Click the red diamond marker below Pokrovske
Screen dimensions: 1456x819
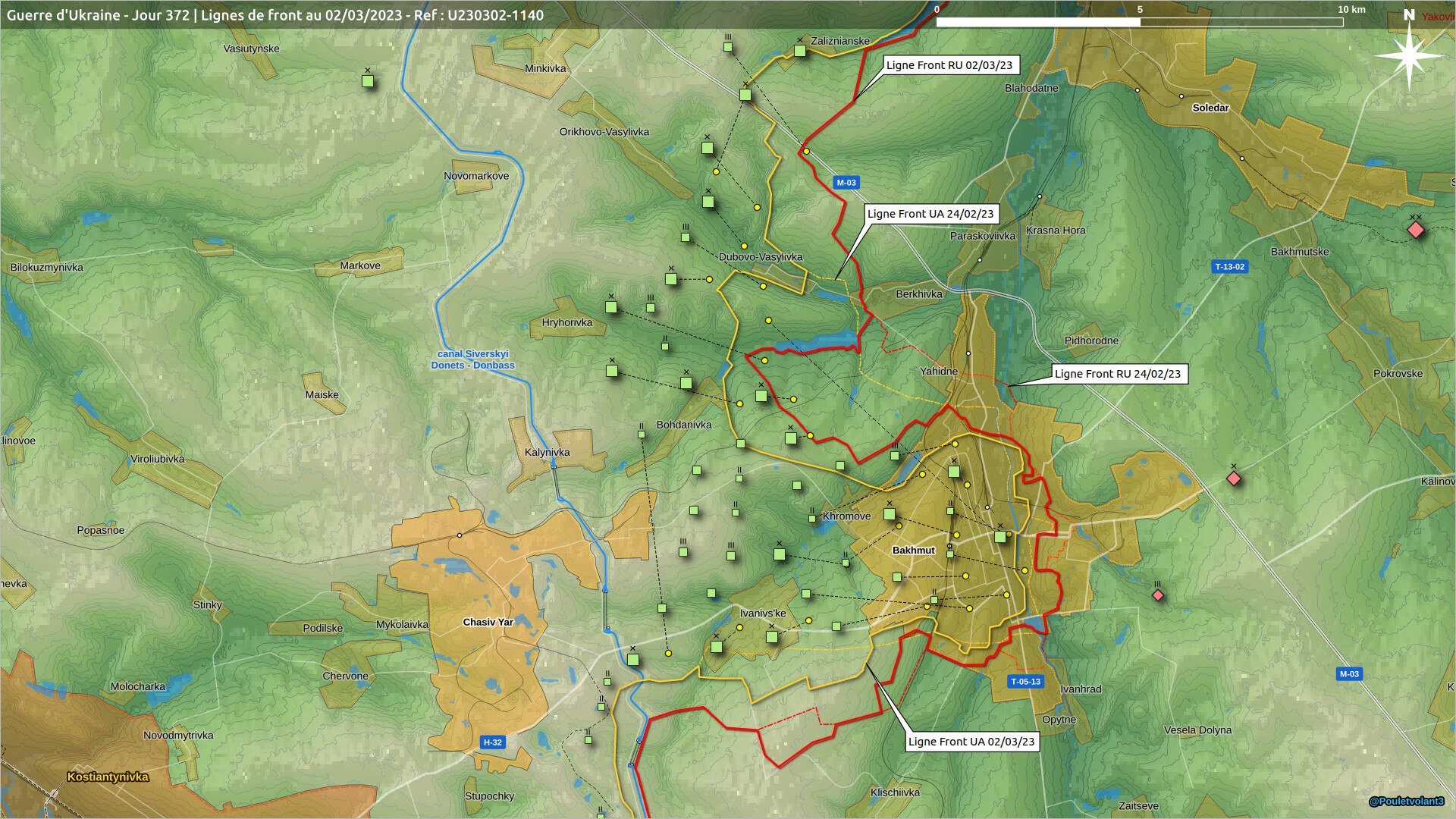(x=1234, y=479)
